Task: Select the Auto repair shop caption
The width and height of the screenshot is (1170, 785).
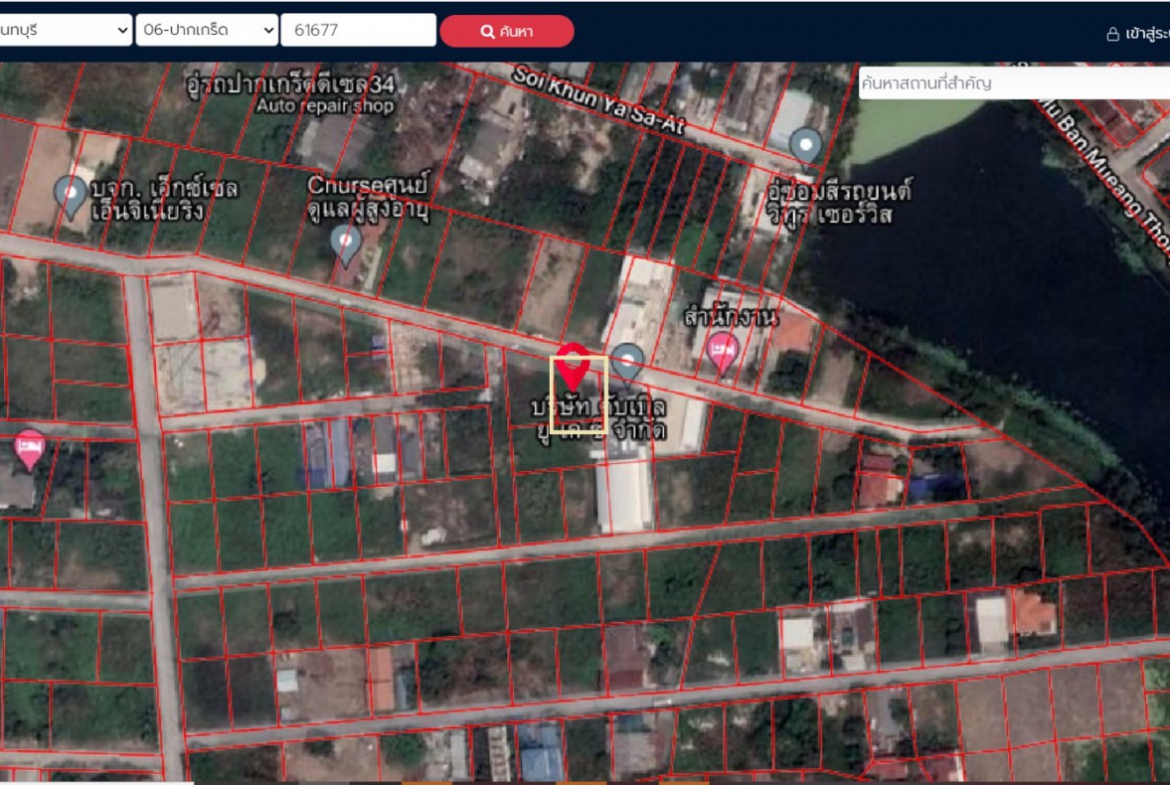Action: 325,106
